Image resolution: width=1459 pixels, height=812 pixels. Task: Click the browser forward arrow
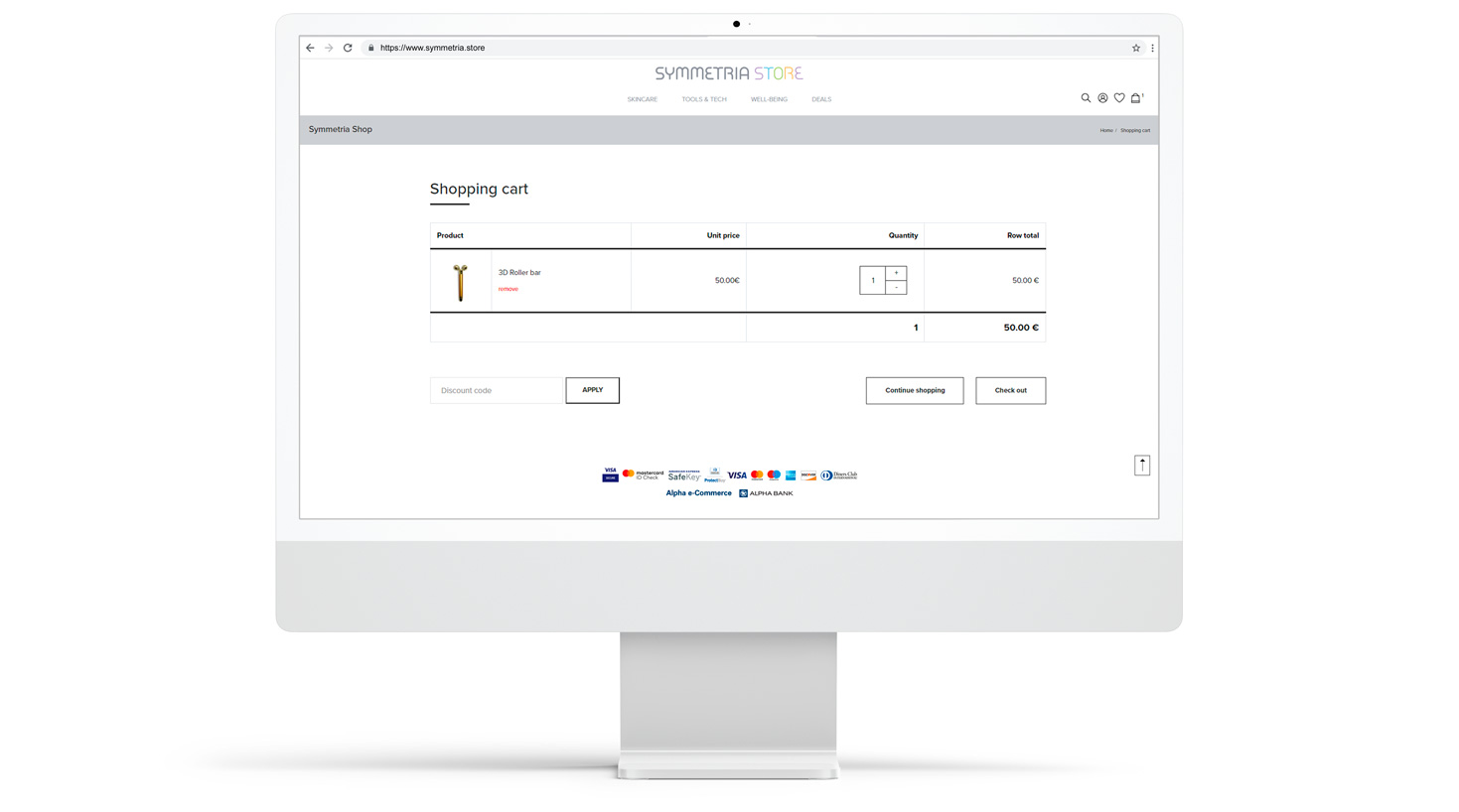tap(329, 48)
